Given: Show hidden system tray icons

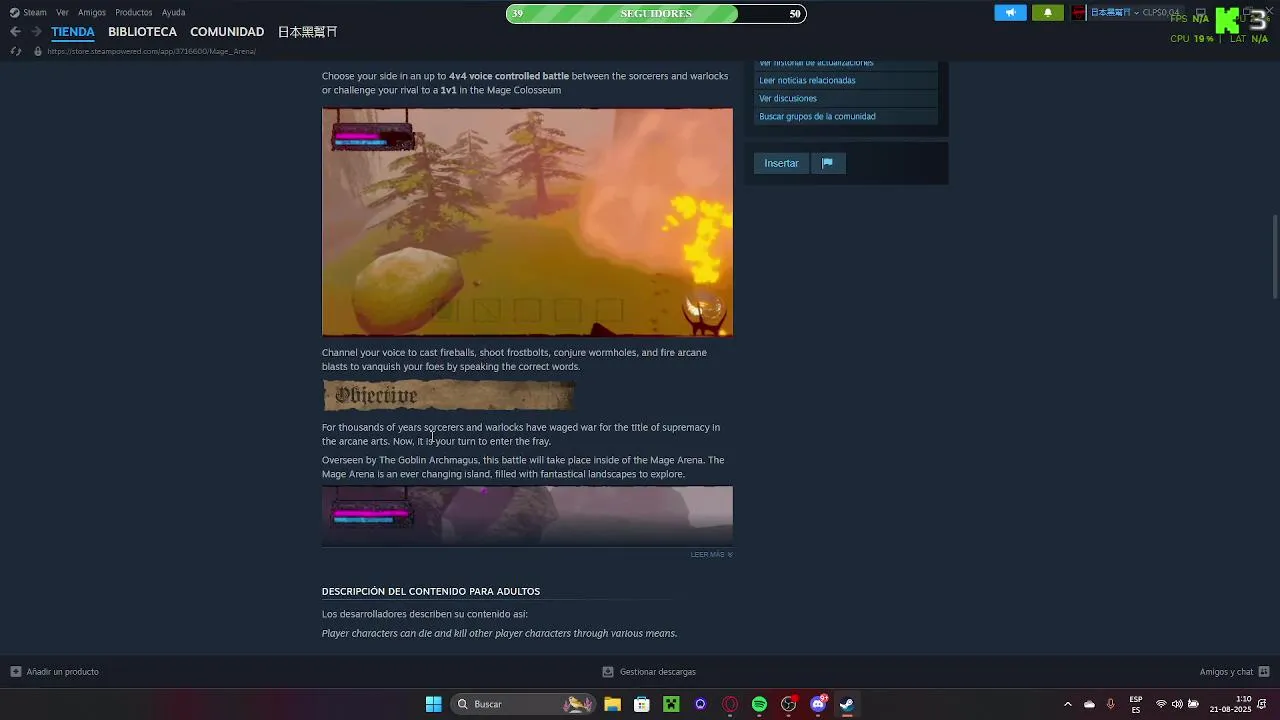Looking at the screenshot, I should 1067,704.
